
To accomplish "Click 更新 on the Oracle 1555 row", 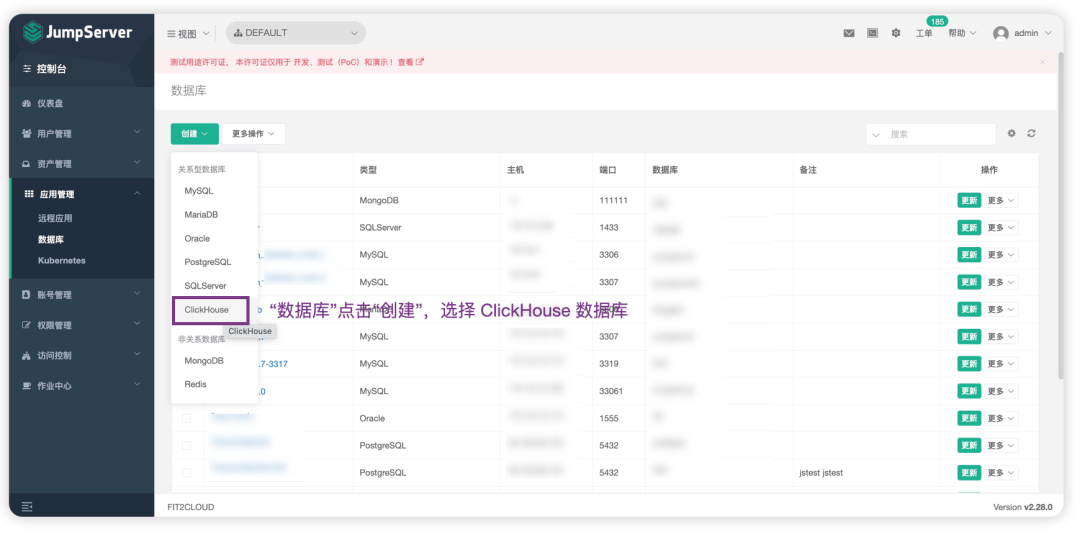I will (x=969, y=418).
